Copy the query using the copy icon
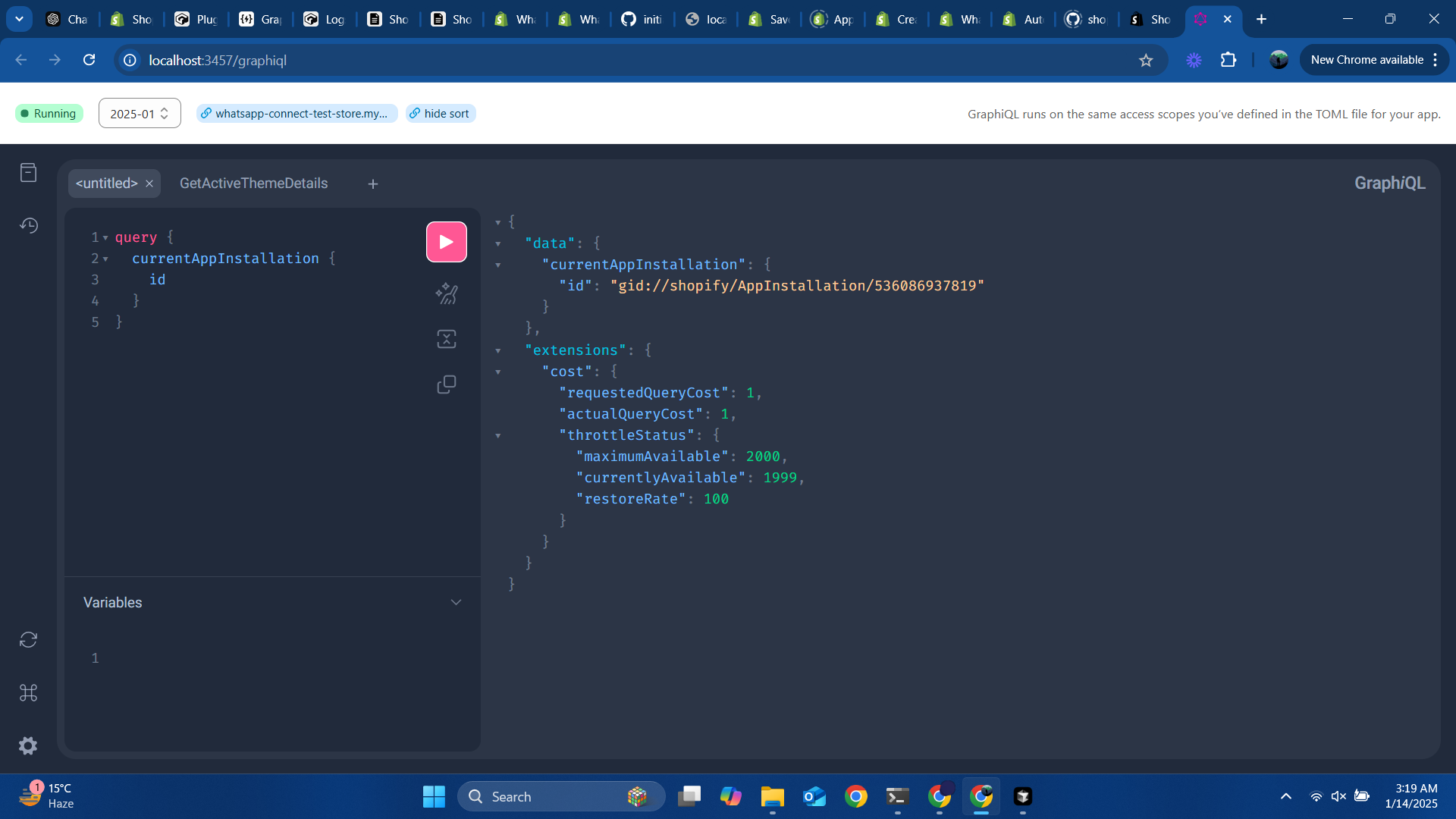Image resolution: width=1456 pixels, height=819 pixels. [447, 384]
